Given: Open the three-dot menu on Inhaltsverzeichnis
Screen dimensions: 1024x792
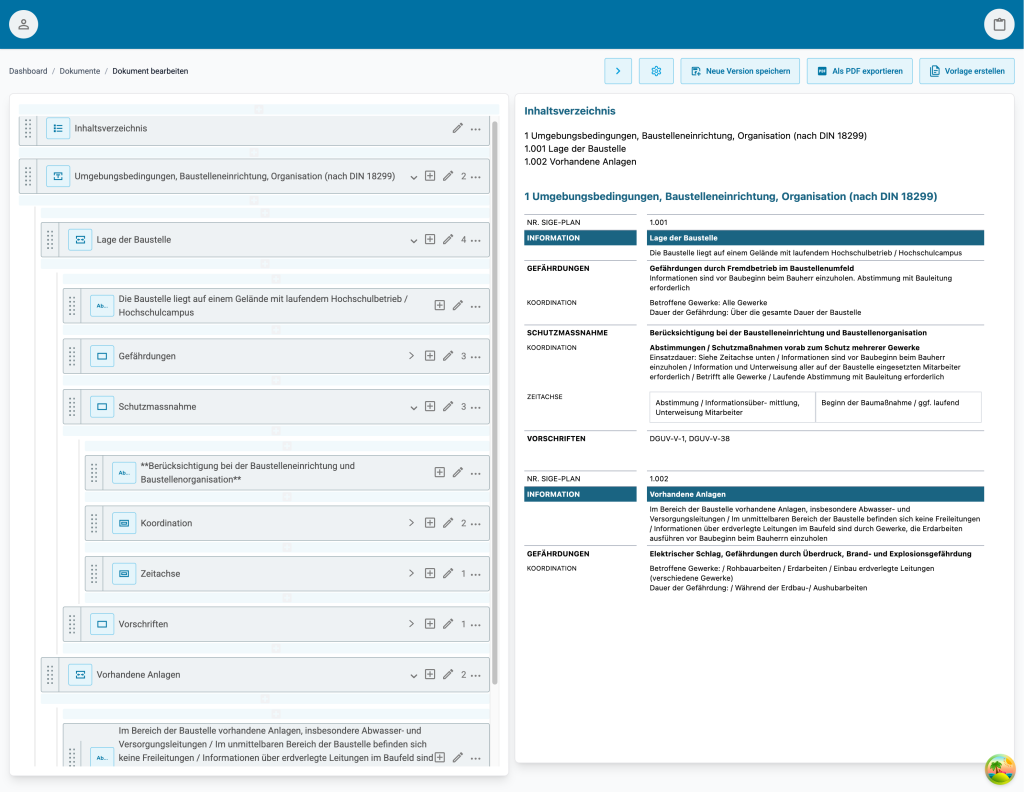Looking at the screenshot, I should click(475, 128).
